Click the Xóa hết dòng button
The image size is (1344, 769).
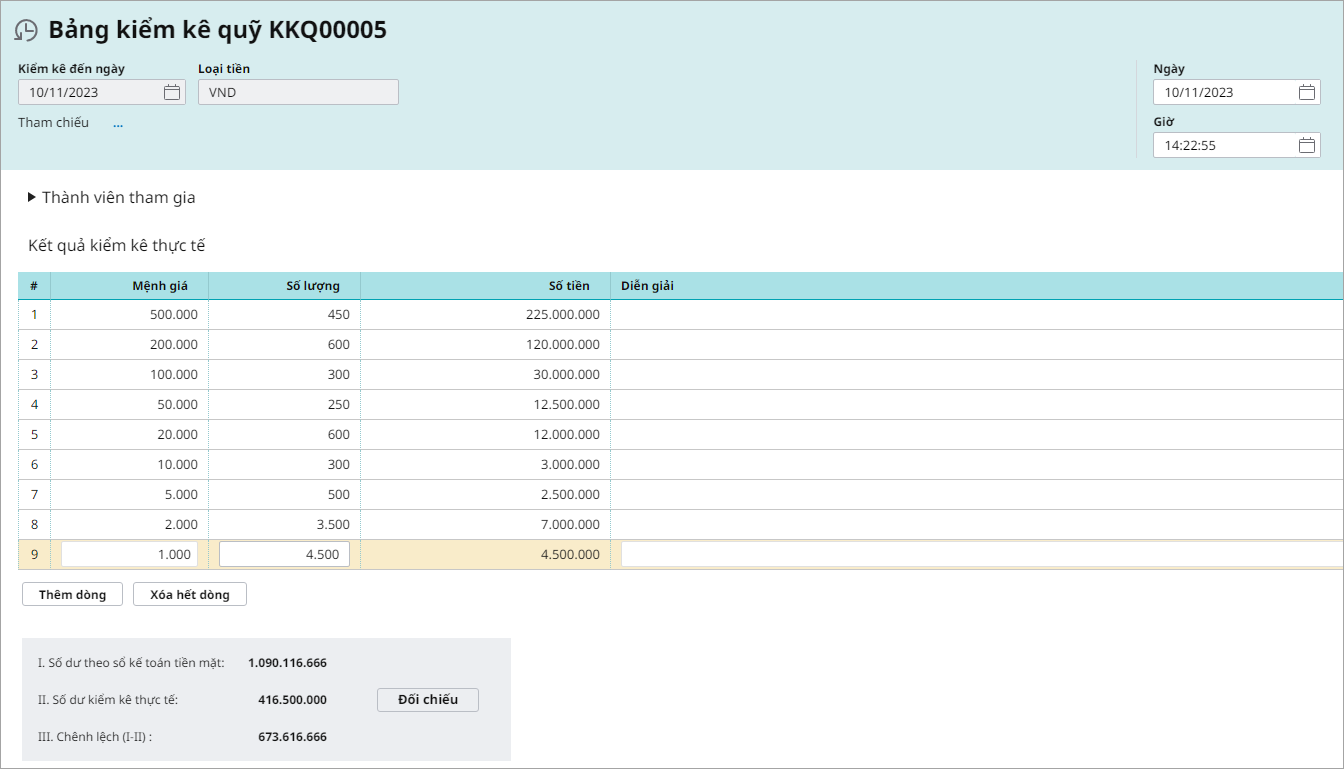(x=190, y=594)
